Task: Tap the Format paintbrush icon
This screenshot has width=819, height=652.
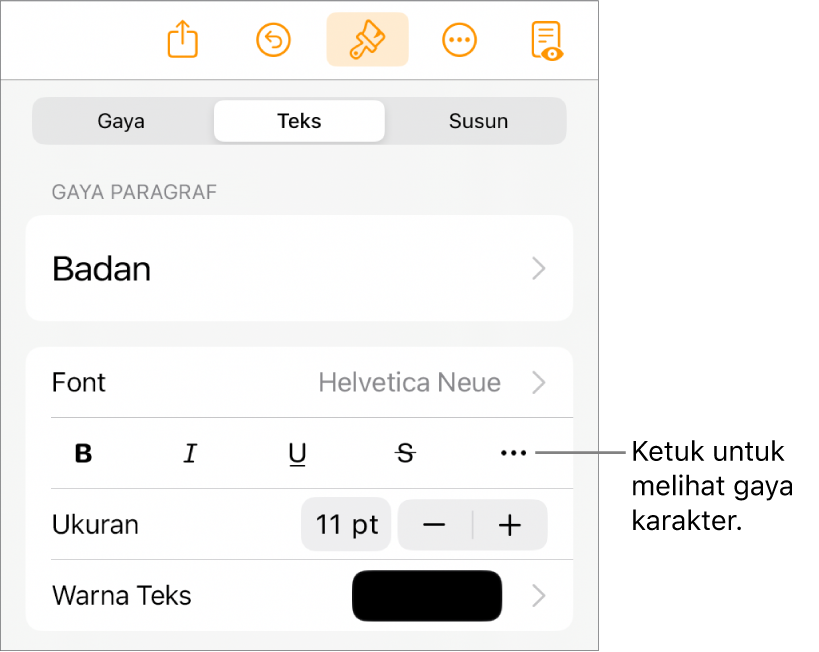Action: click(367, 40)
